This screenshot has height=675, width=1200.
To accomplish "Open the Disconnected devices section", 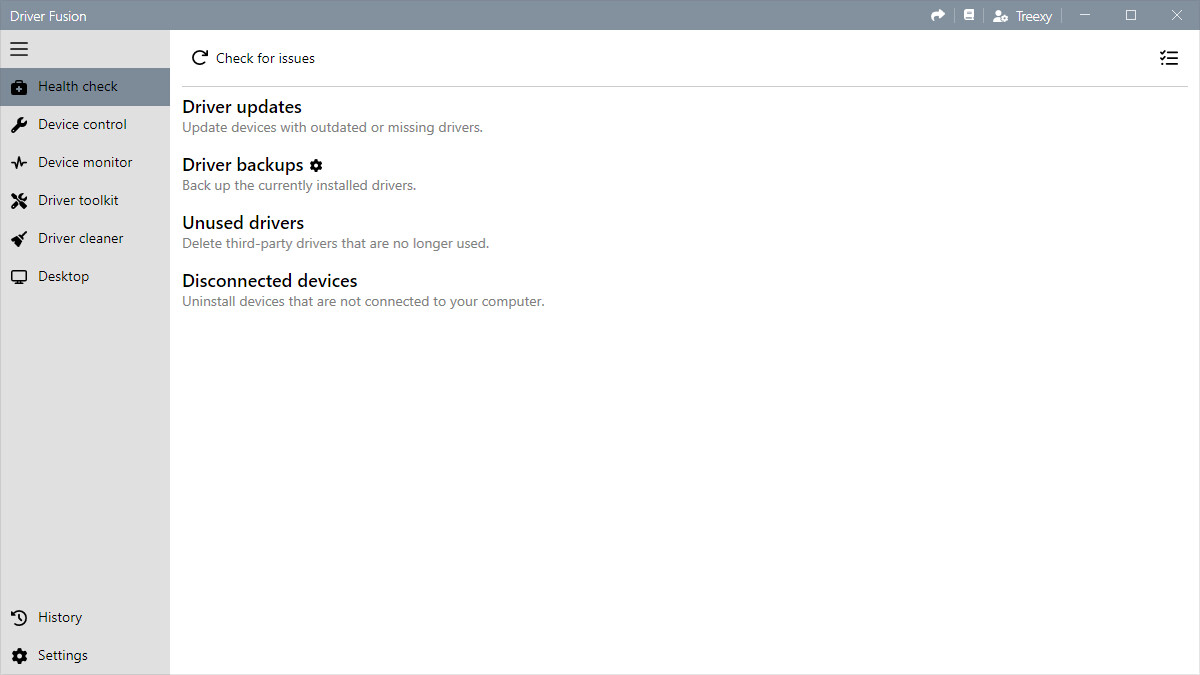I will [269, 281].
